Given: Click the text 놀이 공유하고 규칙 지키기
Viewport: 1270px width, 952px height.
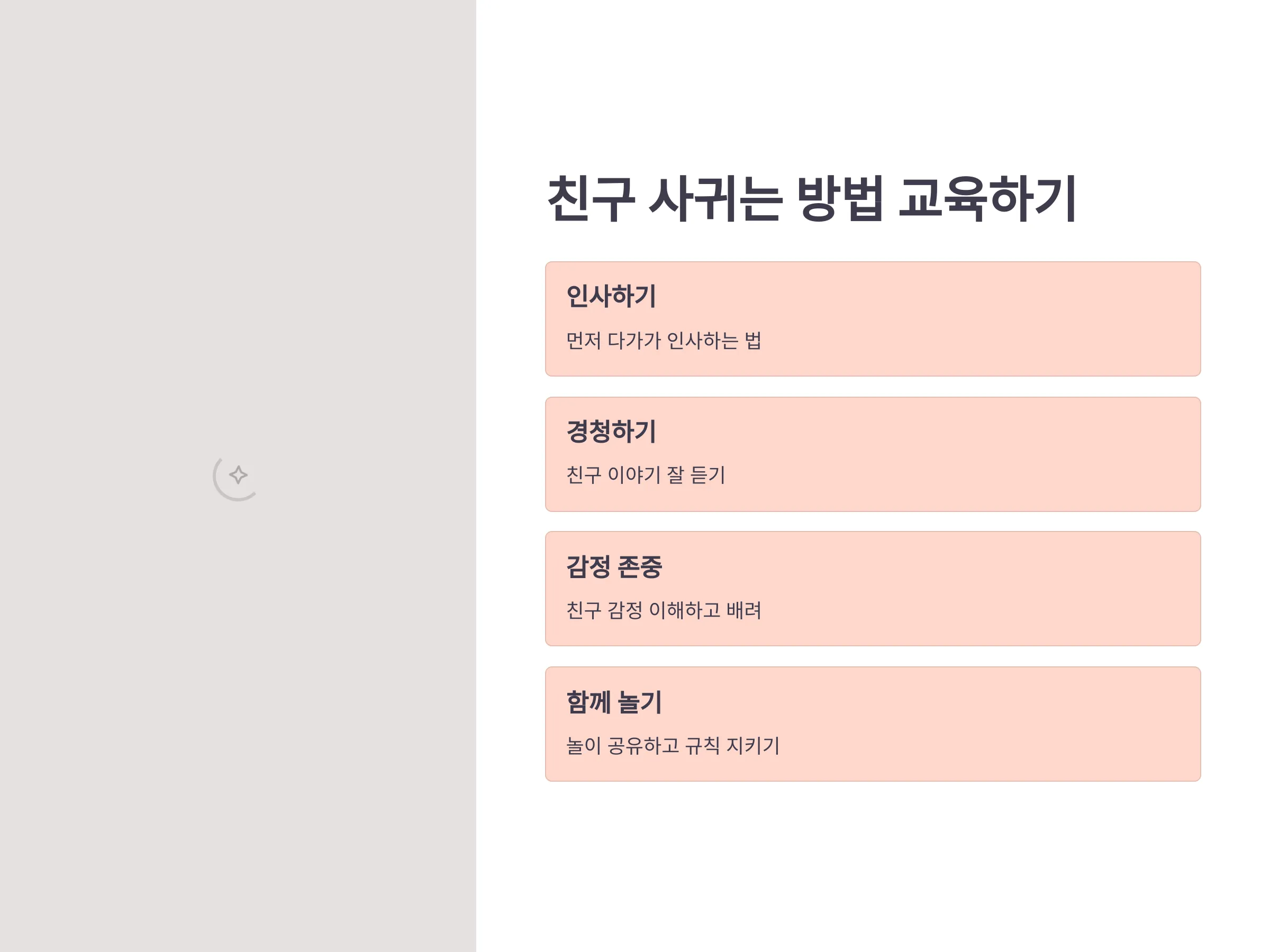Looking at the screenshot, I should pyautogui.click(x=673, y=746).
